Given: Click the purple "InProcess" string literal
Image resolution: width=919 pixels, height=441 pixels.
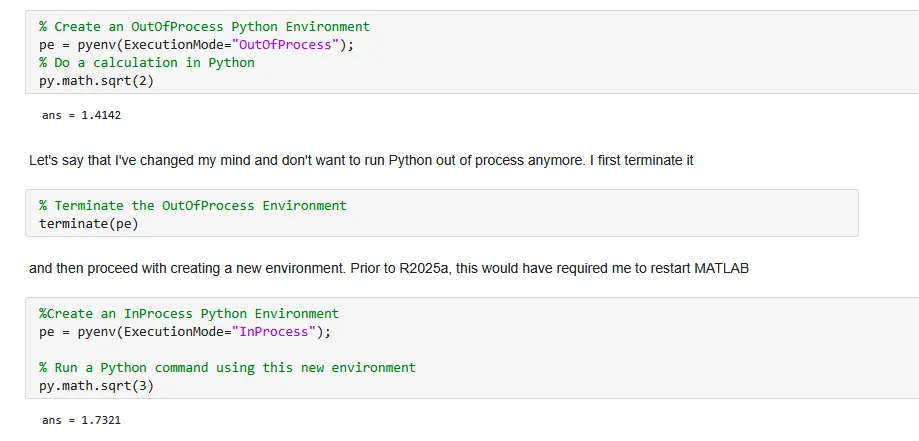Looking at the screenshot, I should [x=274, y=332].
